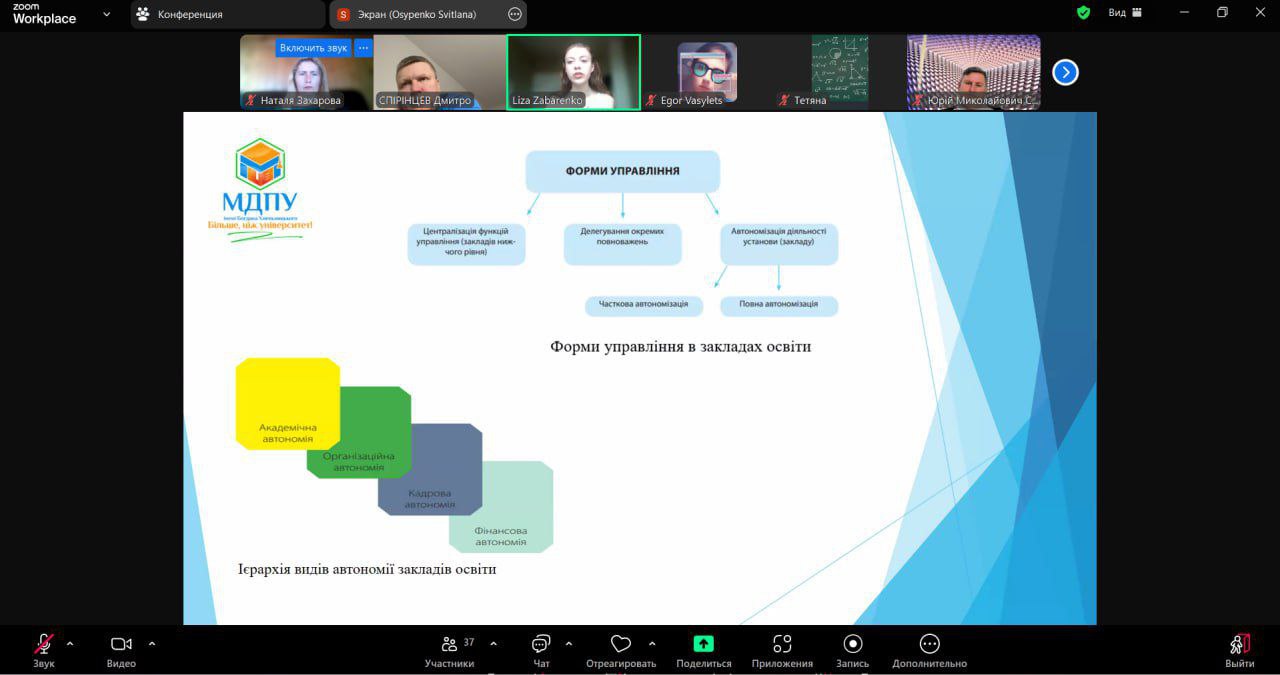This screenshot has height=675, width=1280.
Task: Start recording with the Запись icon
Action: [x=852, y=645]
